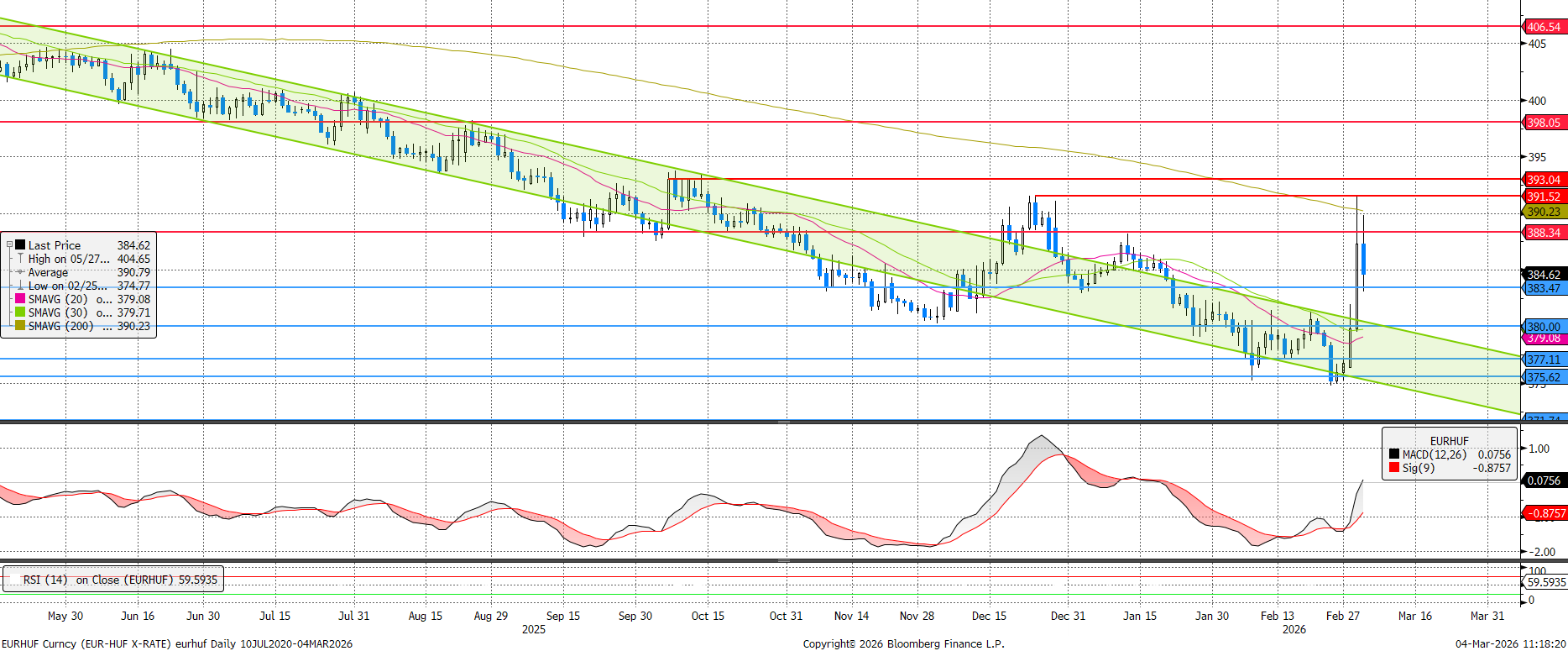Screen dimensions: 1568x651
Task: Click the olive SMAVG (200) legend swatch
Action: coord(20,326)
